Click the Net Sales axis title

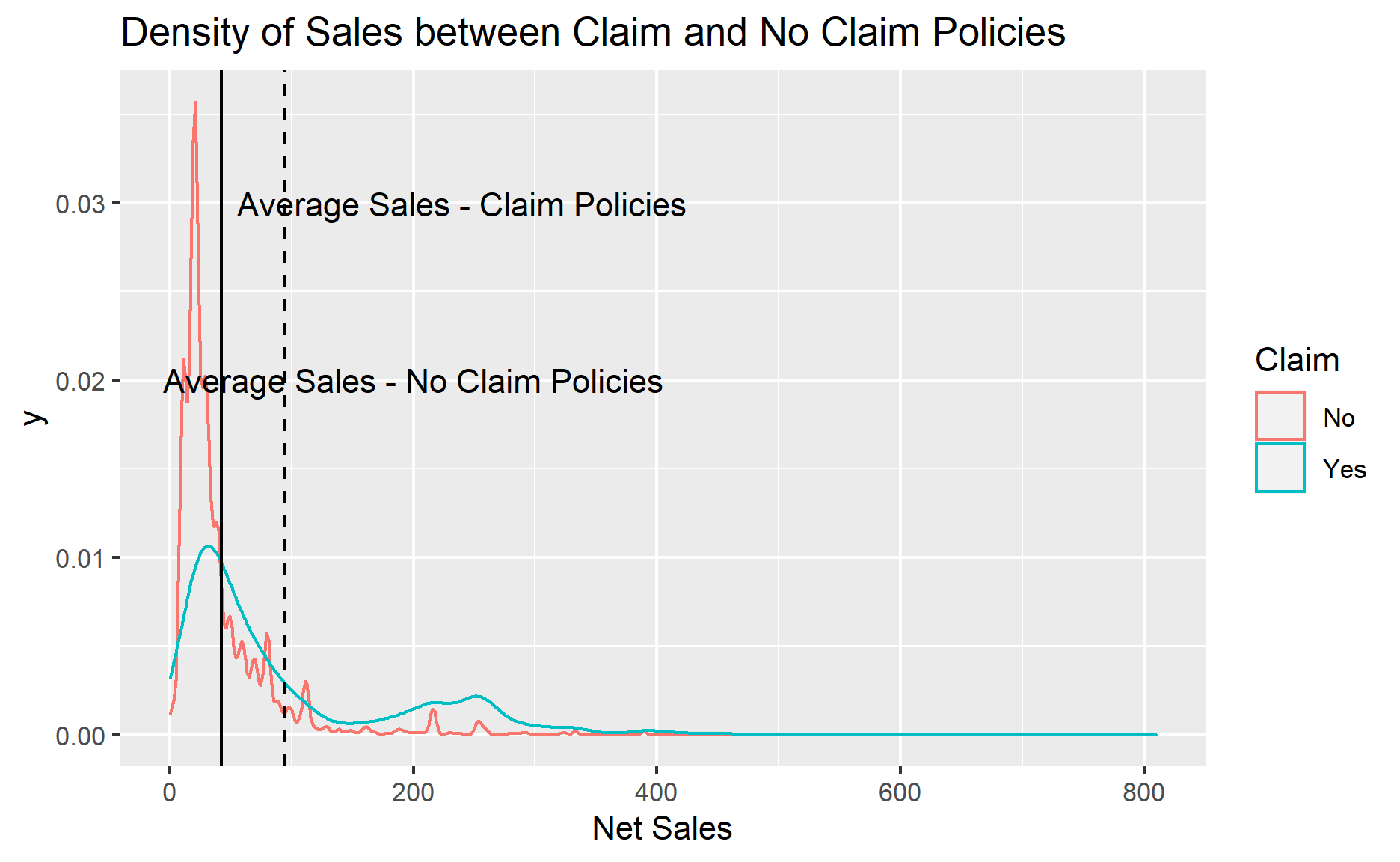coord(662,829)
